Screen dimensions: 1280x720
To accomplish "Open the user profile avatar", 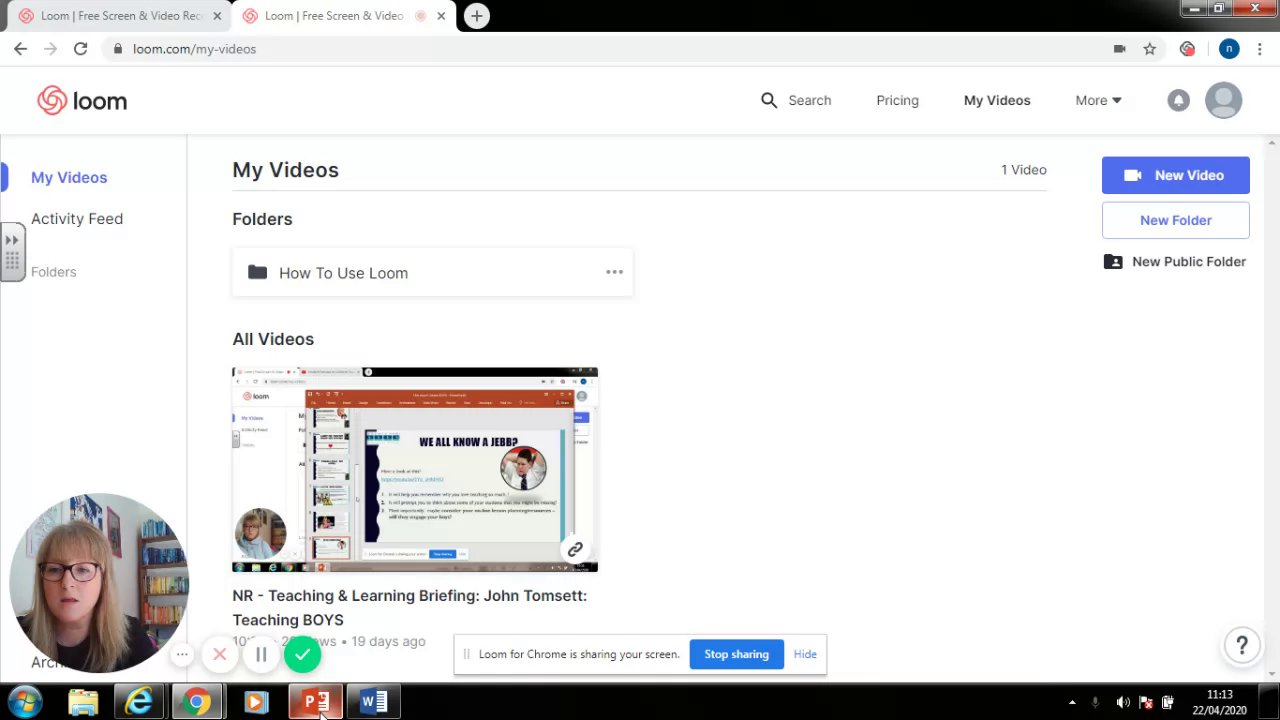I will tap(1223, 100).
